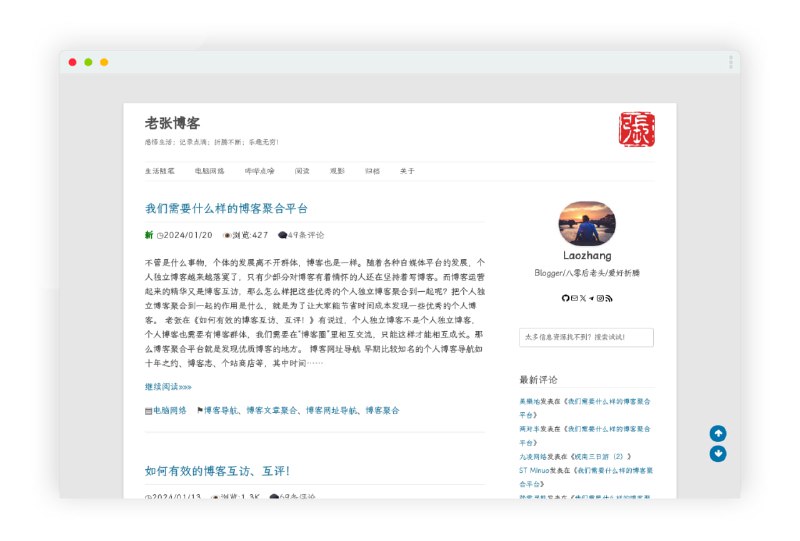
Task: Click the RSS feed icon
Action: tap(608, 298)
